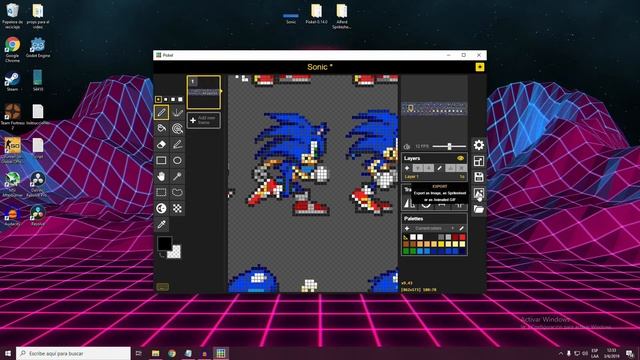This screenshot has width=640, height=360.
Task: Click Add new frame button
Action: tap(204, 120)
